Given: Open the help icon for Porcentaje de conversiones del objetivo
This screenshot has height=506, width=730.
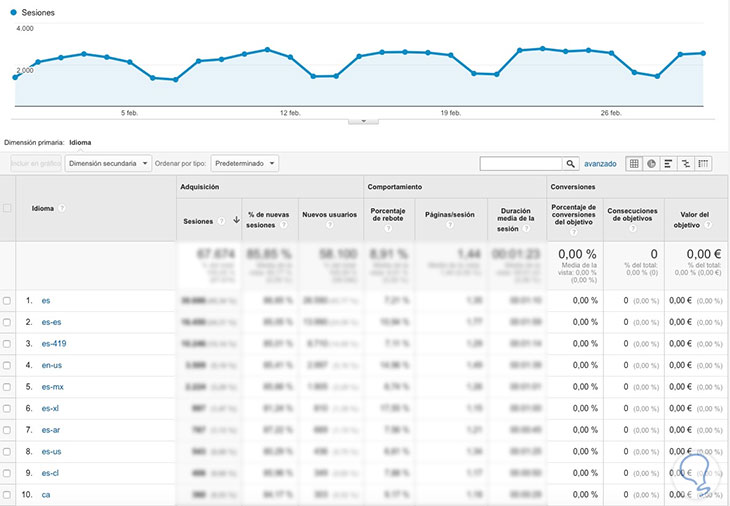Looking at the screenshot, I should point(574,232).
